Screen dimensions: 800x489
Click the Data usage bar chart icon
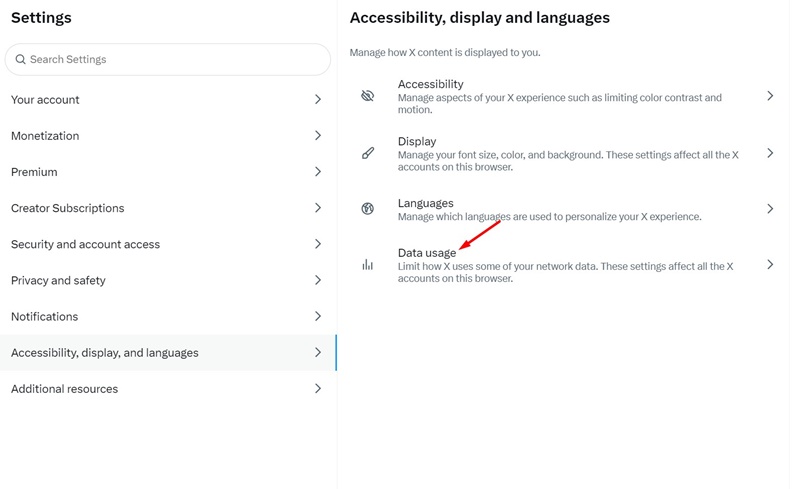(x=367, y=264)
